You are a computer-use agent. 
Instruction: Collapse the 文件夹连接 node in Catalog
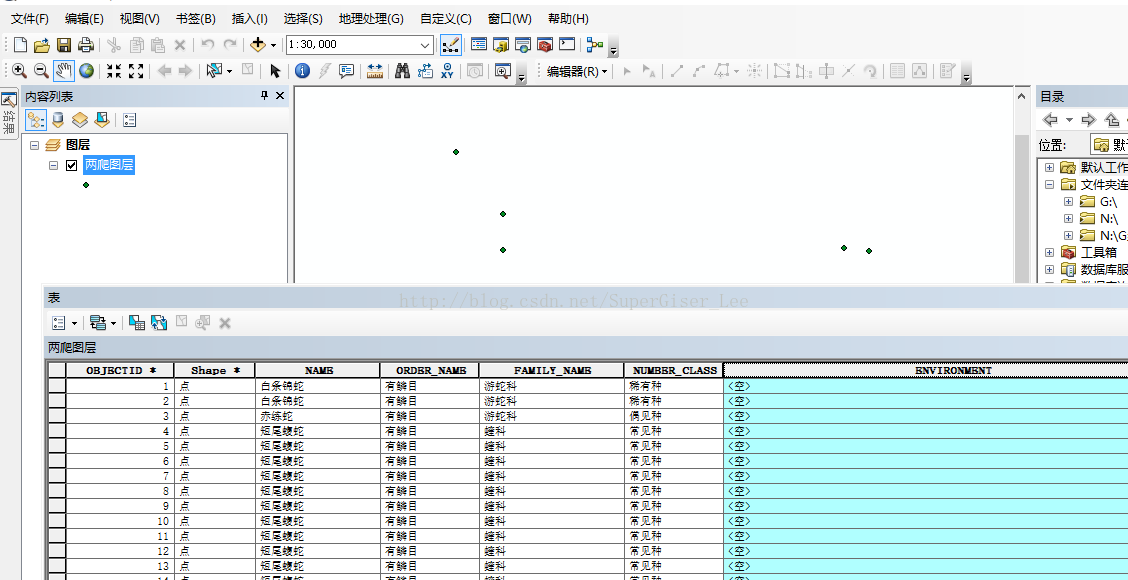tap(1050, 184)
